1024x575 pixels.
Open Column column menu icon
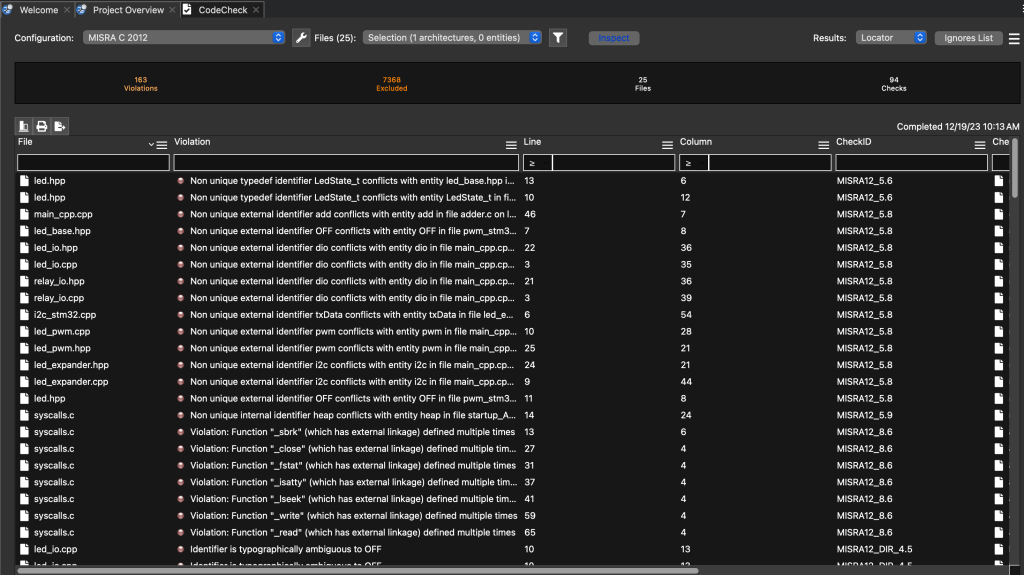coord(823,145)
